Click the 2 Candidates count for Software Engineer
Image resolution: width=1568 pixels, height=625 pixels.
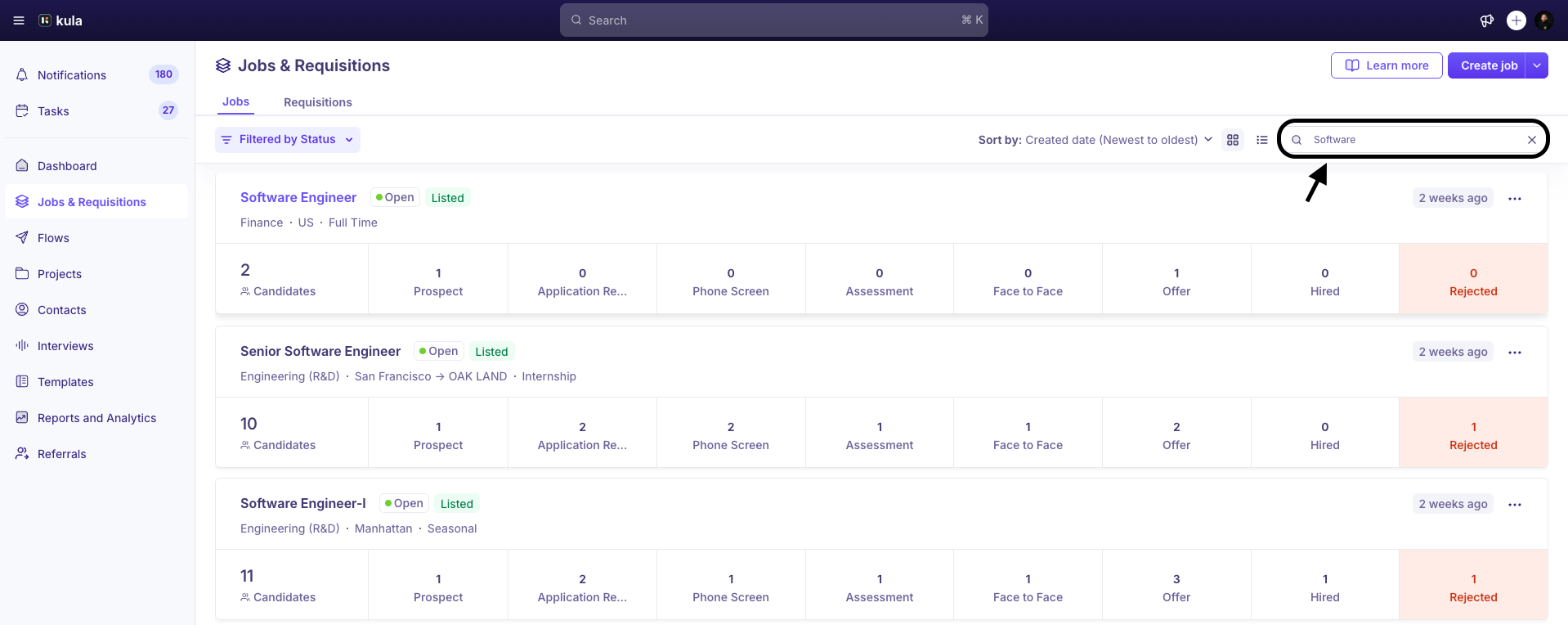tap(292, 279)
